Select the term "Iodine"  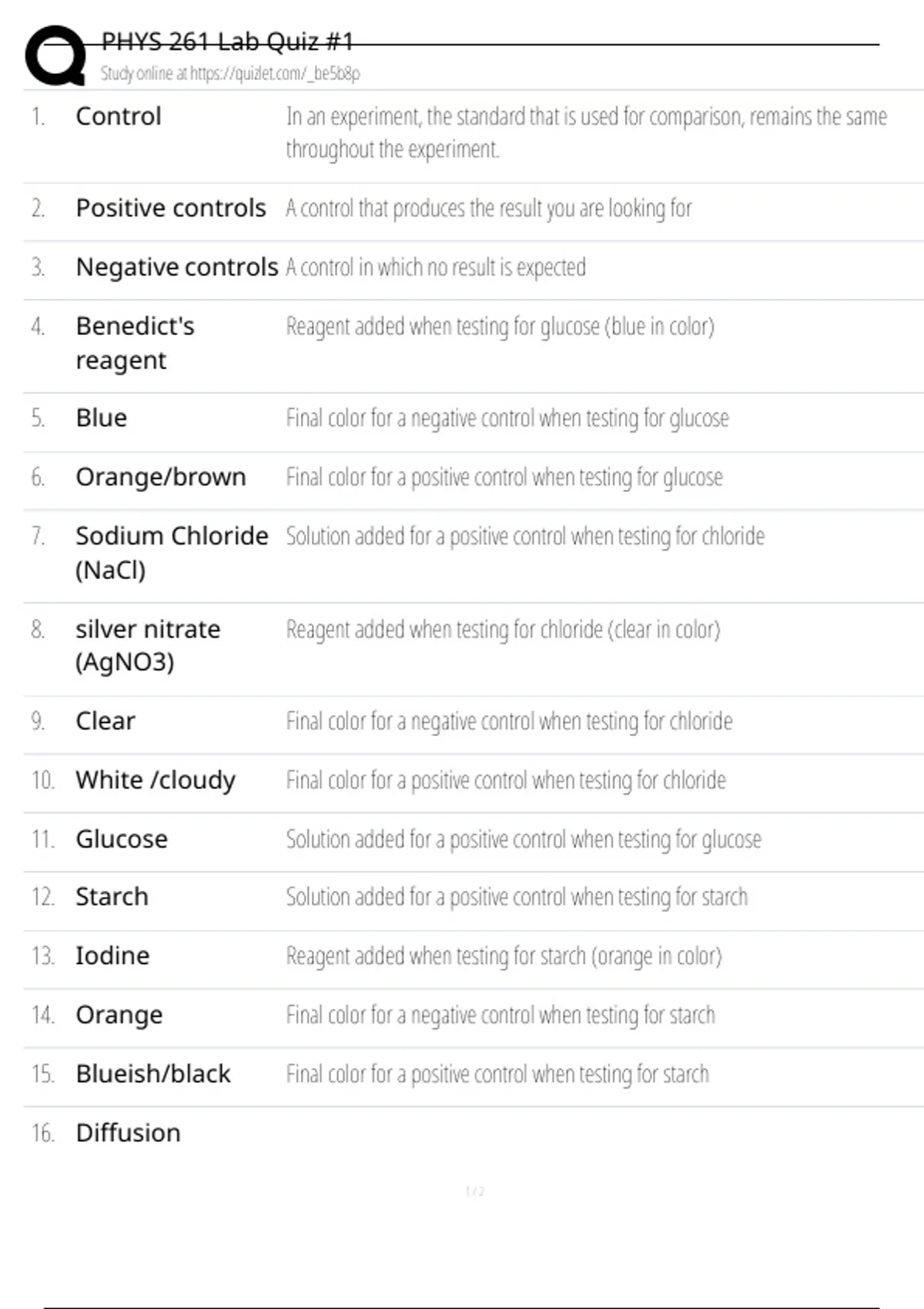[x=112, y=956]
